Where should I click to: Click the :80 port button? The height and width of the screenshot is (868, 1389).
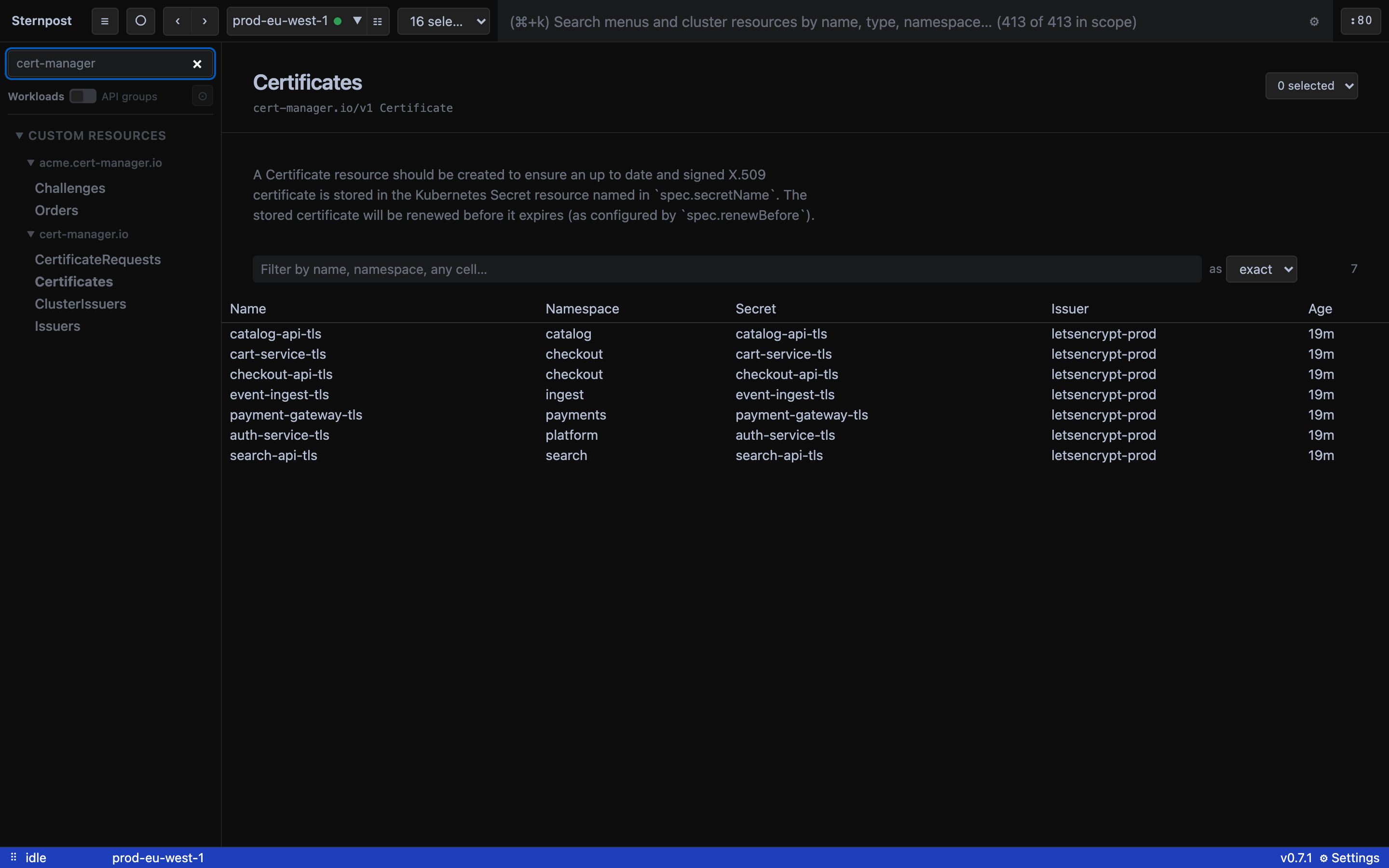click(1360, 21)
